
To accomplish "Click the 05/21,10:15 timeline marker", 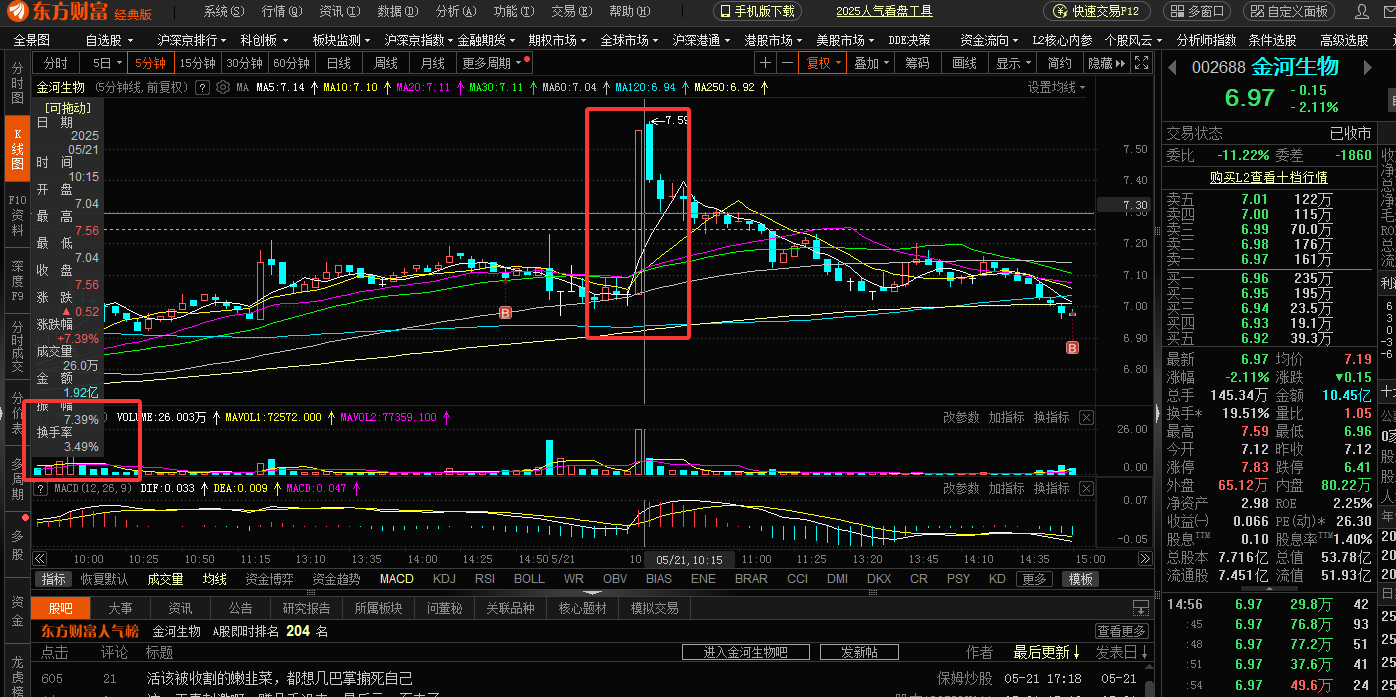I will coord(689,559).
